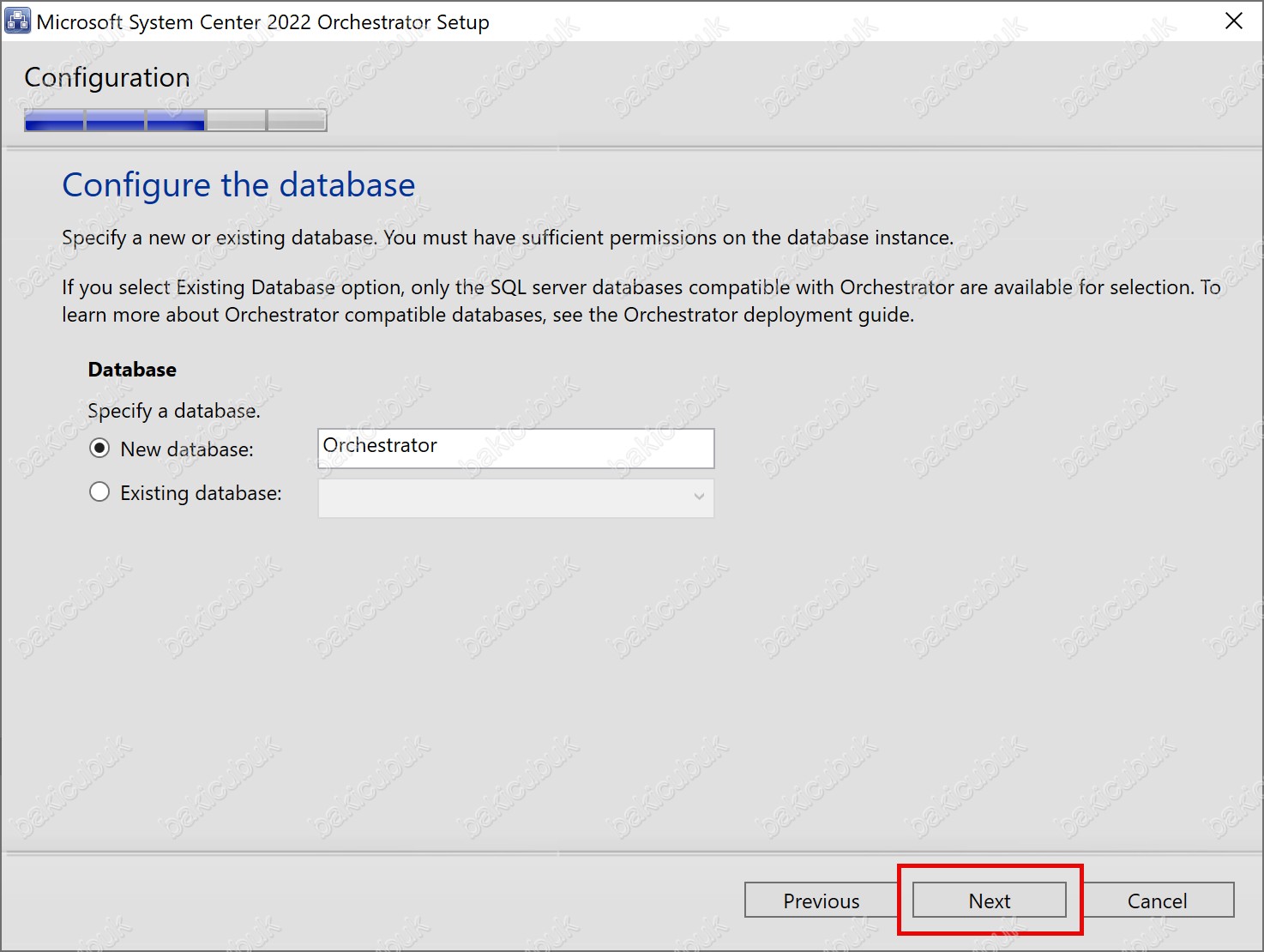Screen dimensions: 1264x952
Task: Select the Existing database radio button
Action: 99,492
